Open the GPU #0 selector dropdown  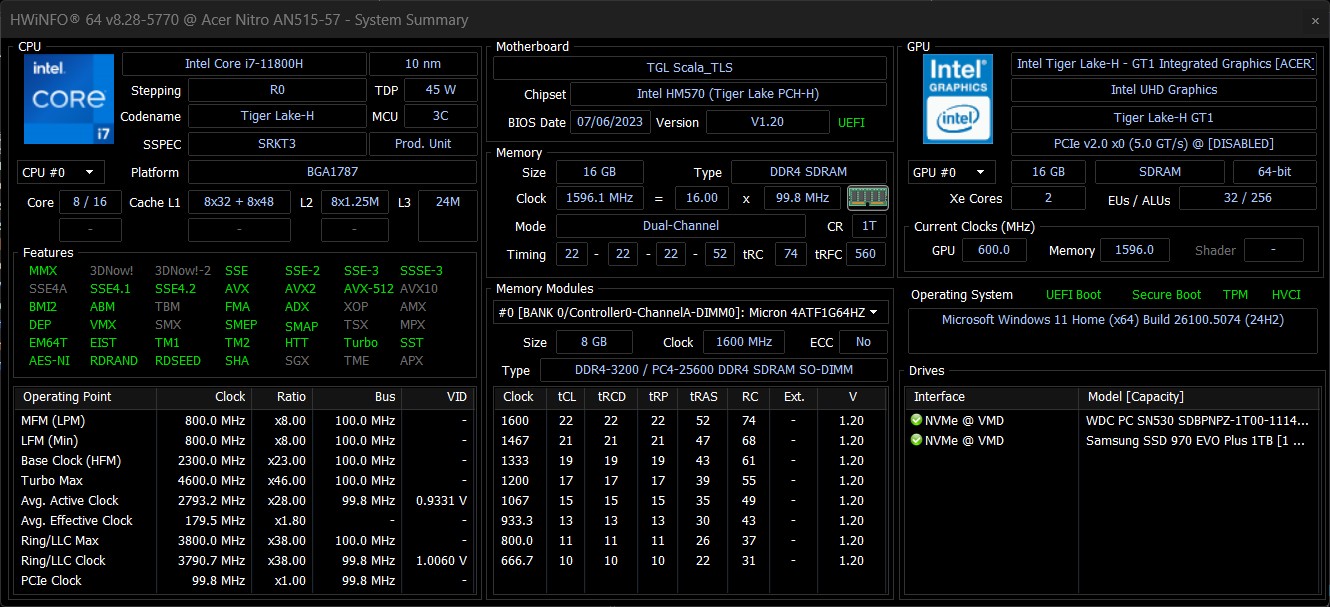(x=952, y=172)
